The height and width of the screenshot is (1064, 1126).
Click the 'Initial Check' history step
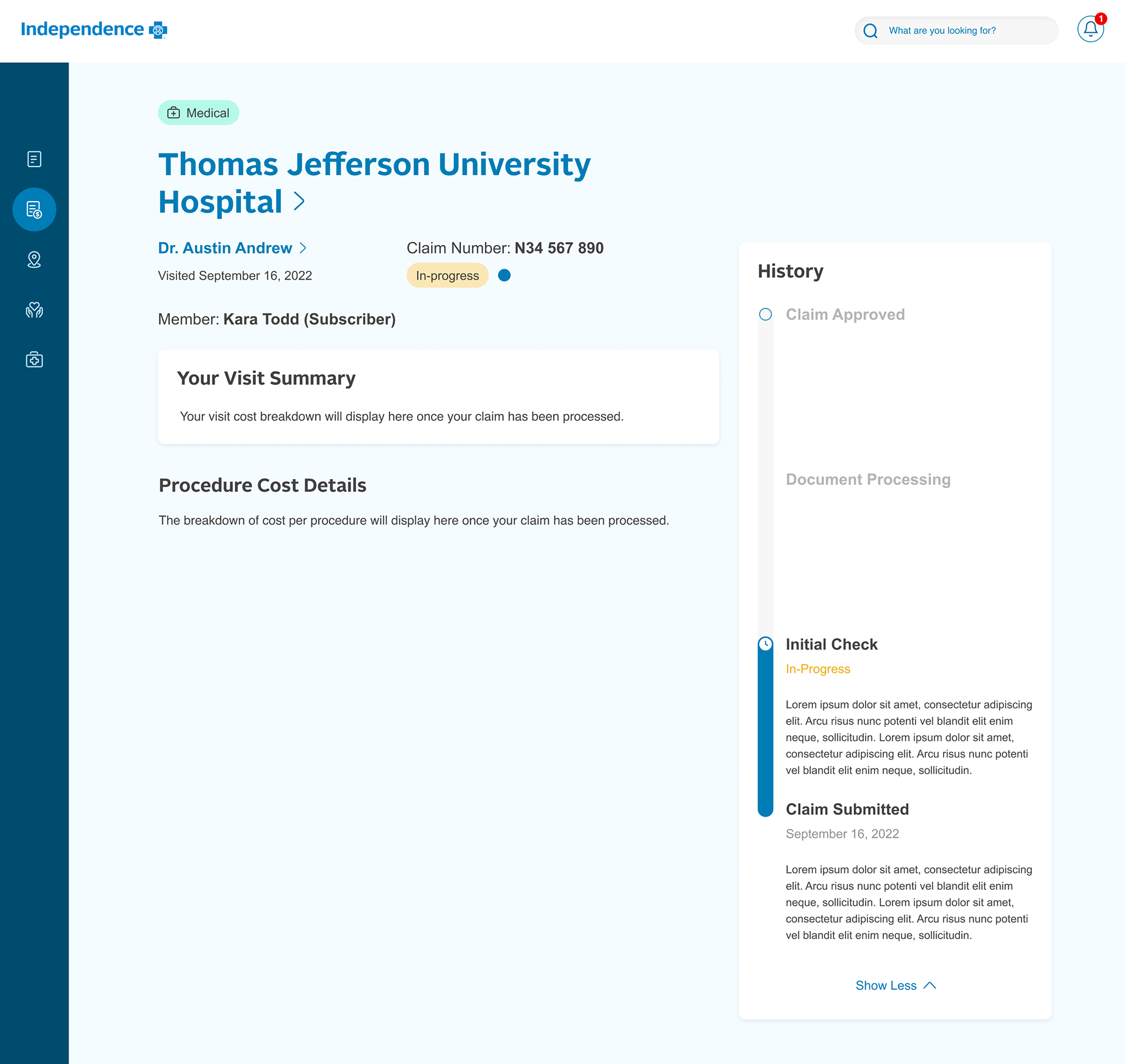832,644
